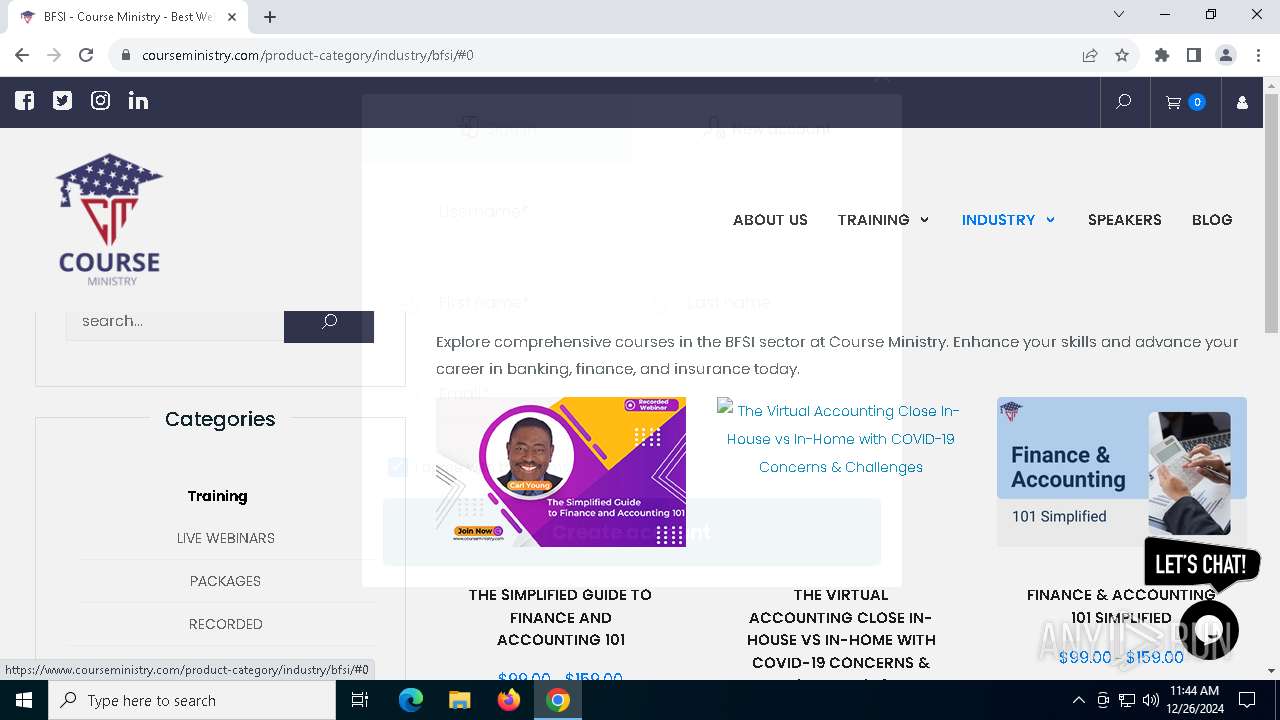The height and width of the screenshot is (720, 1280).
Task: Open the Packages category
Action: pos(226,581)
